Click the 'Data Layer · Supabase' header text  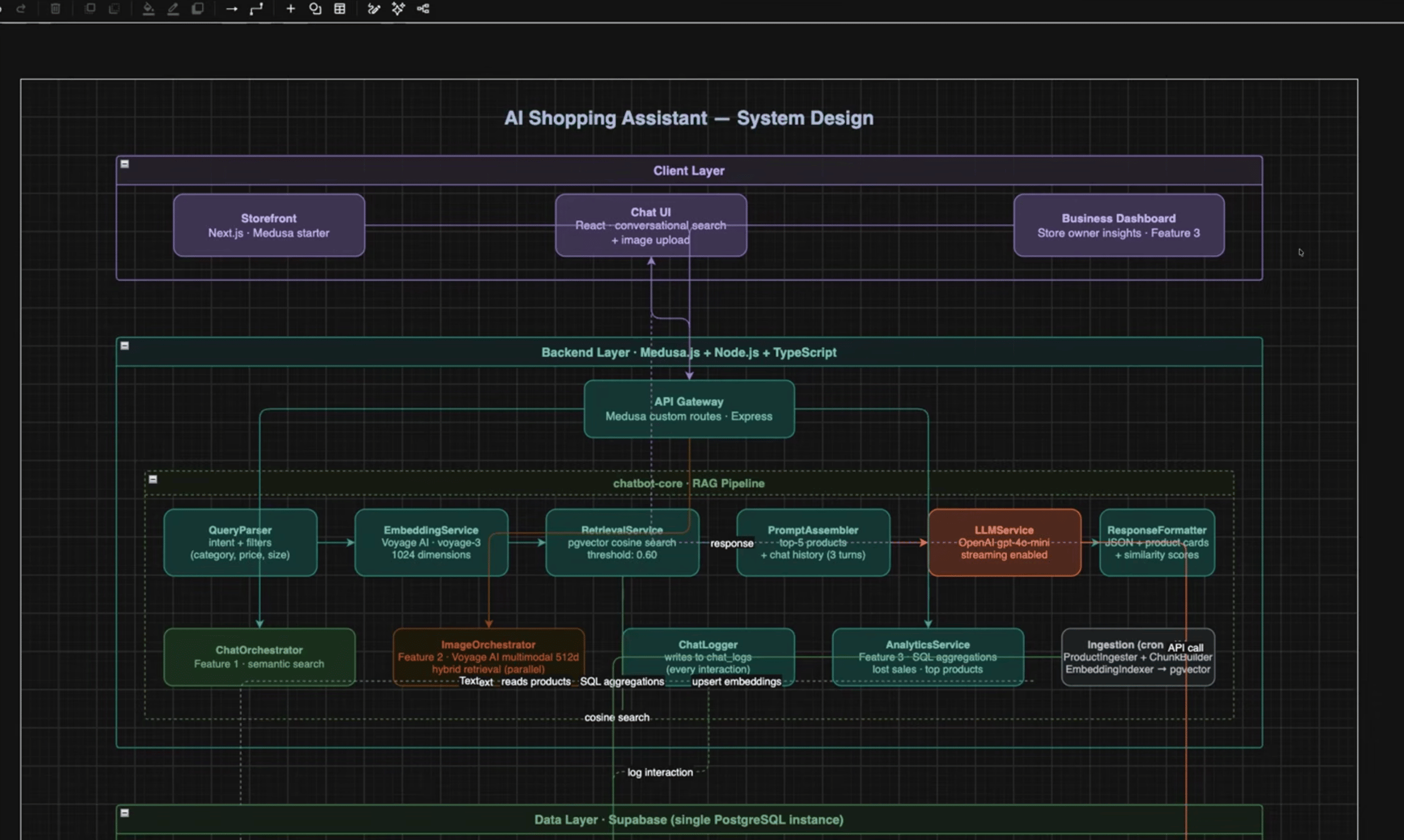click(689, 820)
